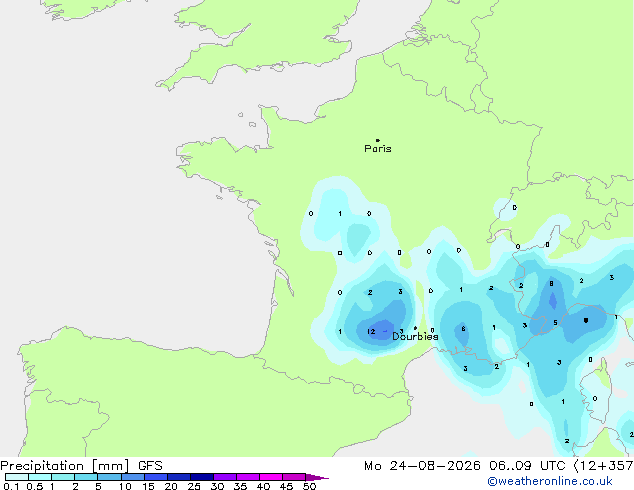Pick legend swatch between 25 and 30

click(x=202, y=477)
